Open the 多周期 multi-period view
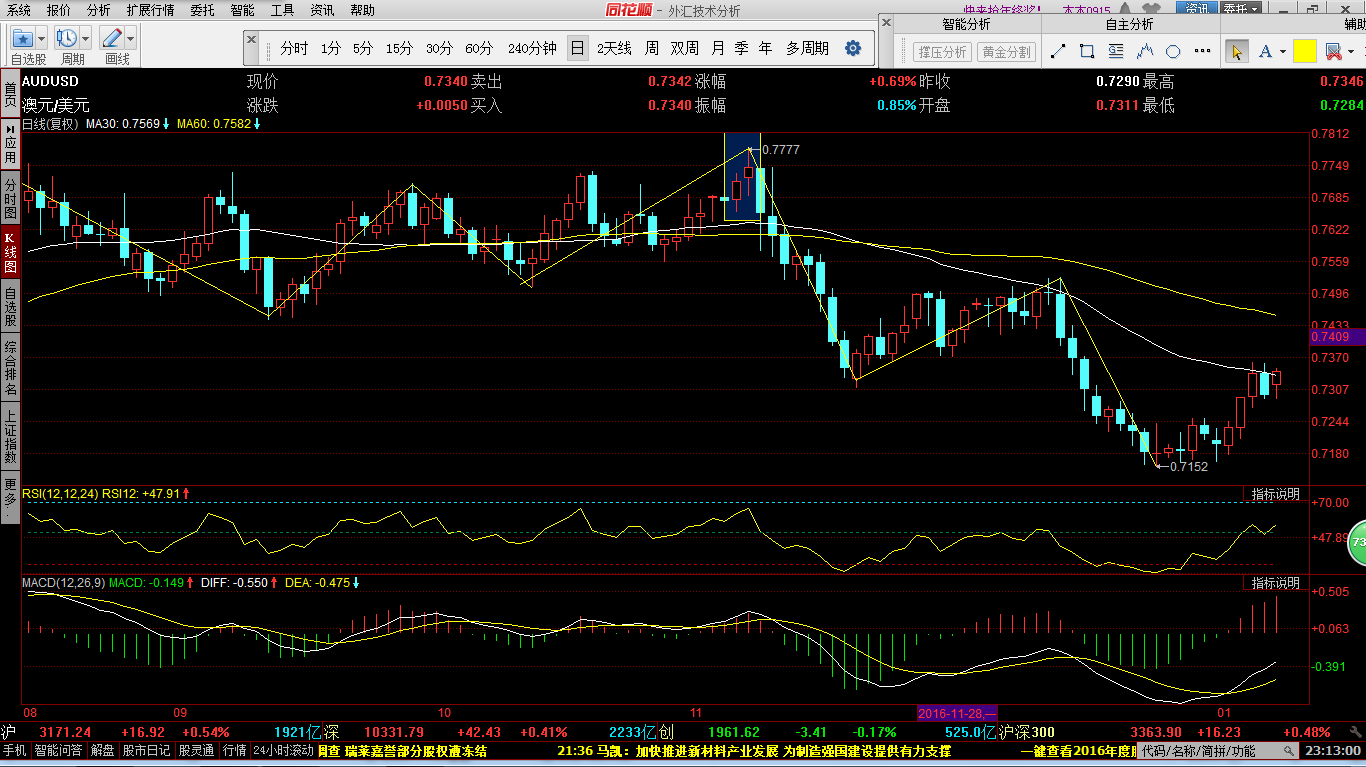 pos(807,48)
